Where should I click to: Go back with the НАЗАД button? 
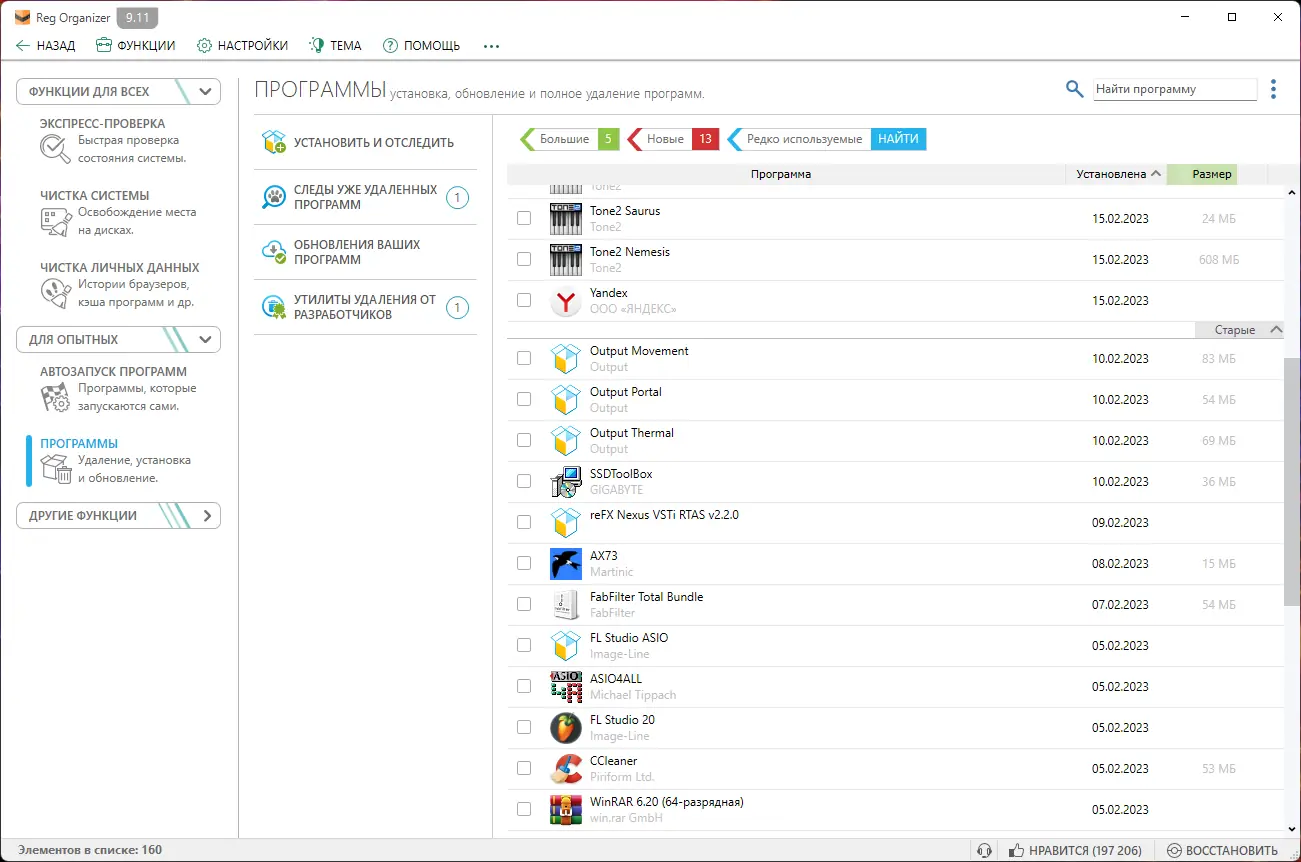coord(45,45)
